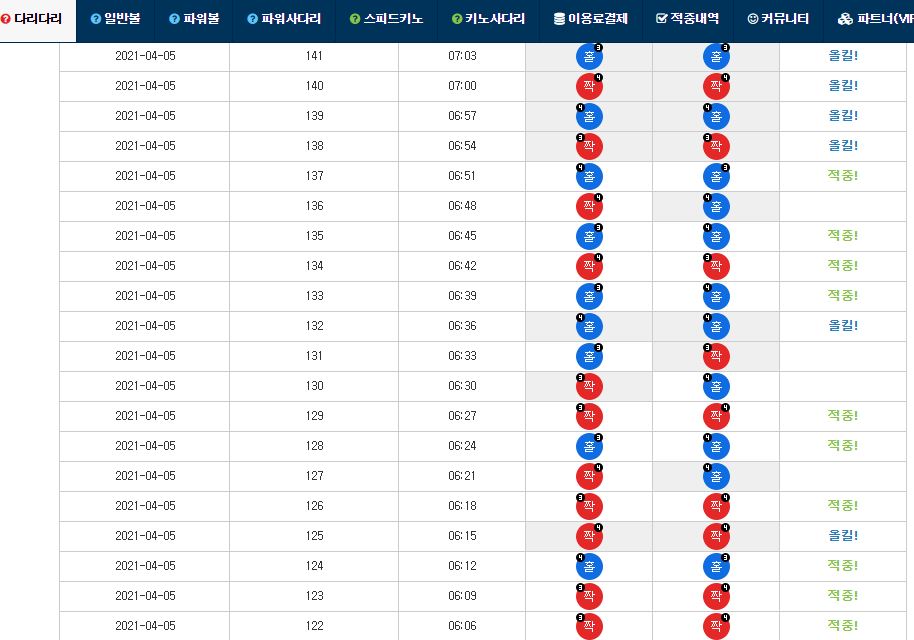The image size is (914, 640).
Task: Open the 다리다리 tab
Action: coord(37,20)
